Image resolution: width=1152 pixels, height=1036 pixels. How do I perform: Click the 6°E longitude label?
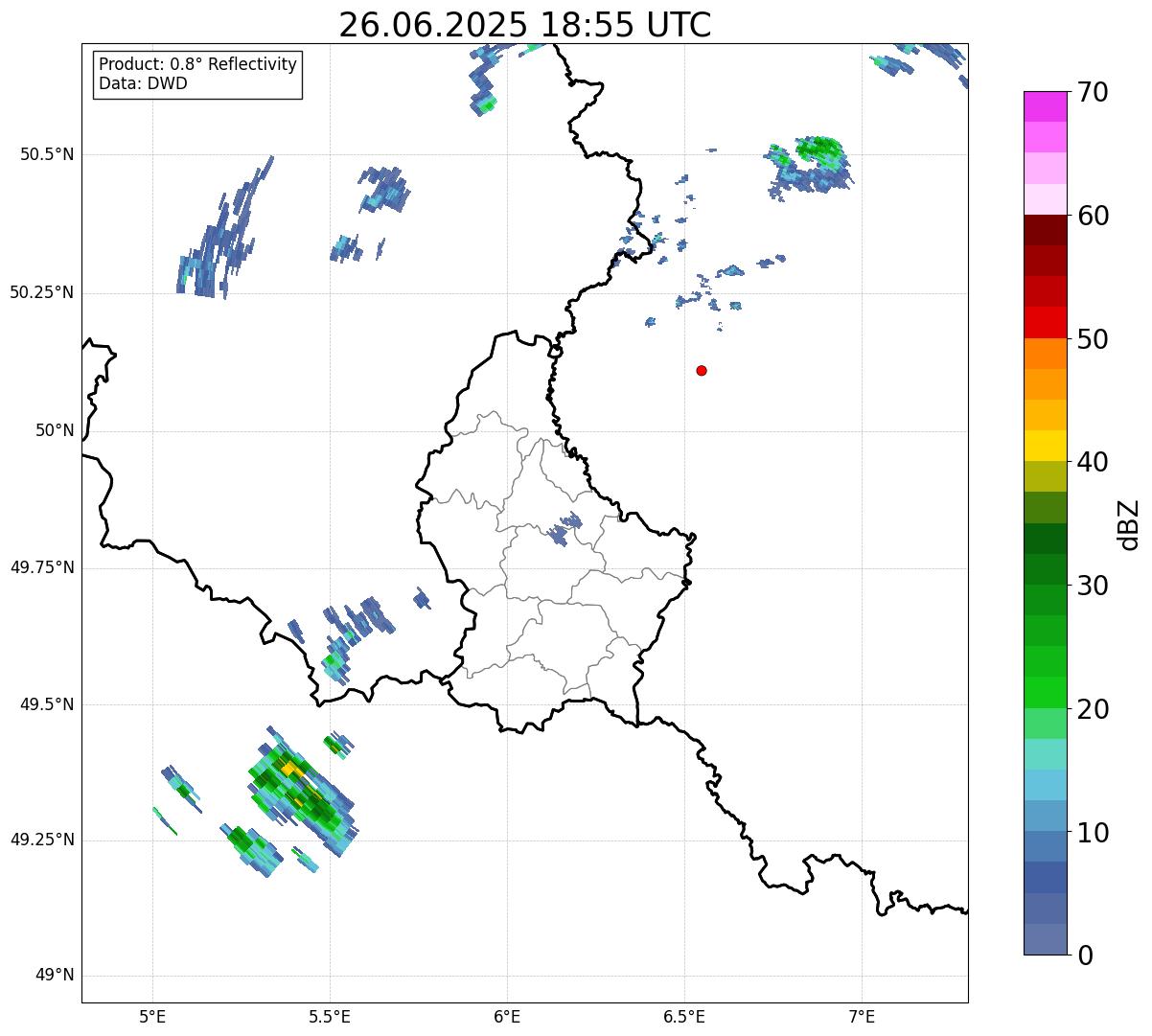[507, 1017]
